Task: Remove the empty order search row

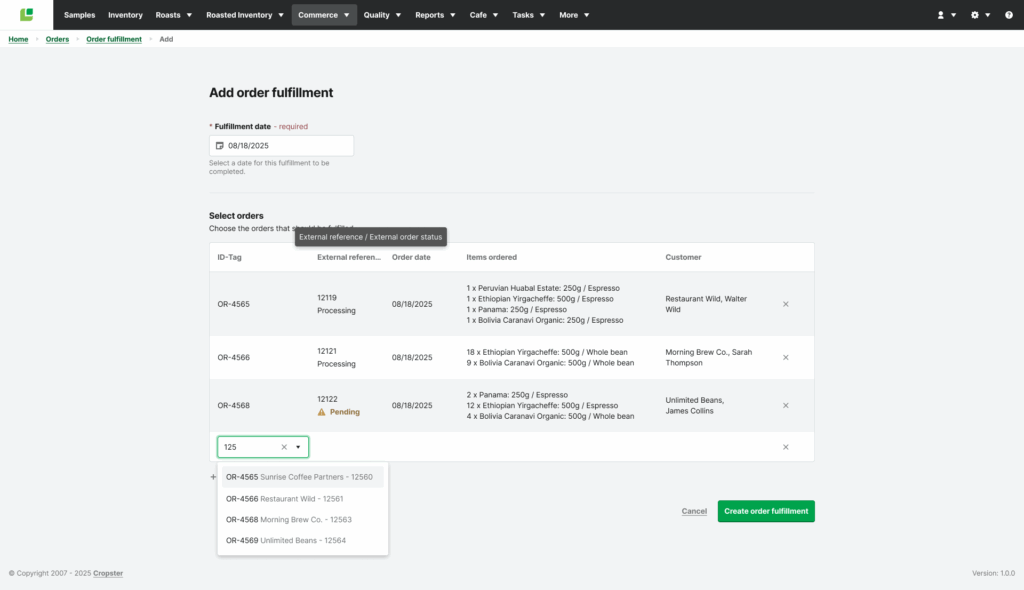Action: pyautogui.click(x=786, y=447)
